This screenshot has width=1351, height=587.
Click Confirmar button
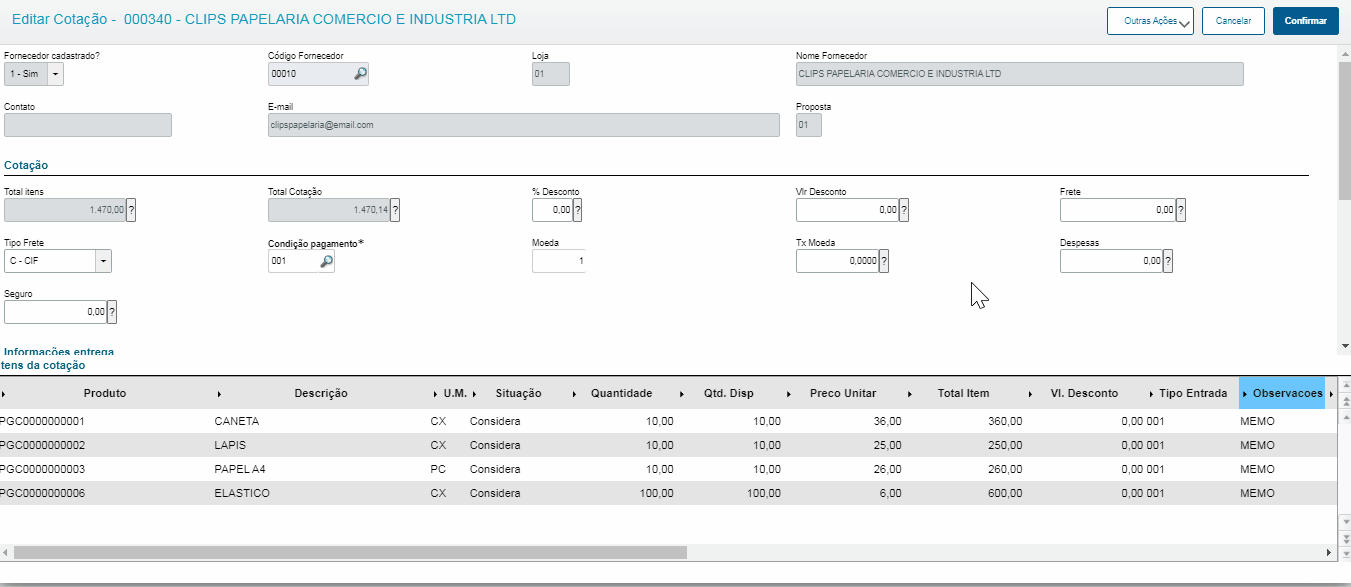tap(1305, 21)
